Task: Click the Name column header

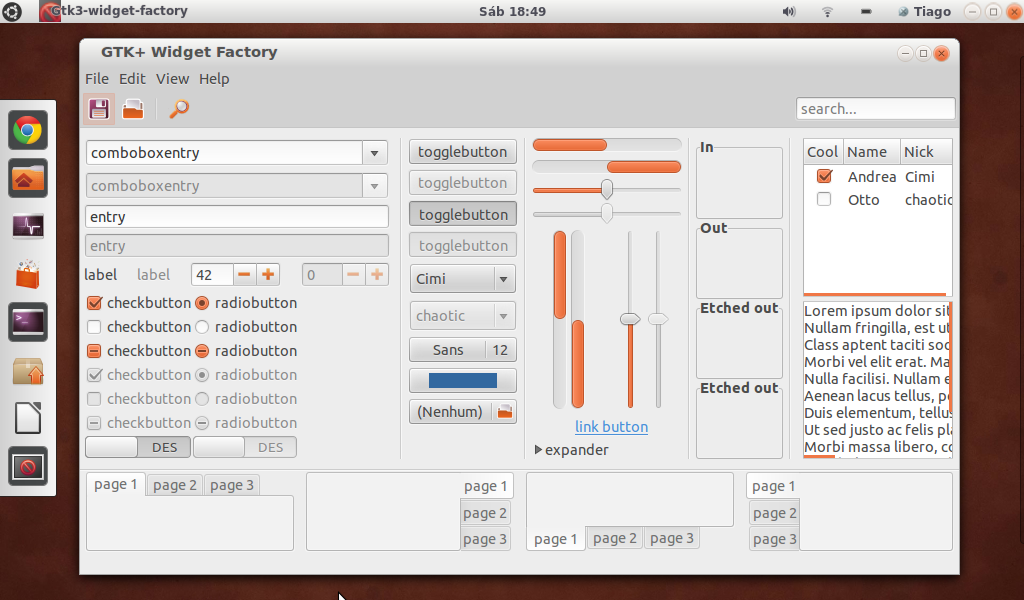Action: 871,151
